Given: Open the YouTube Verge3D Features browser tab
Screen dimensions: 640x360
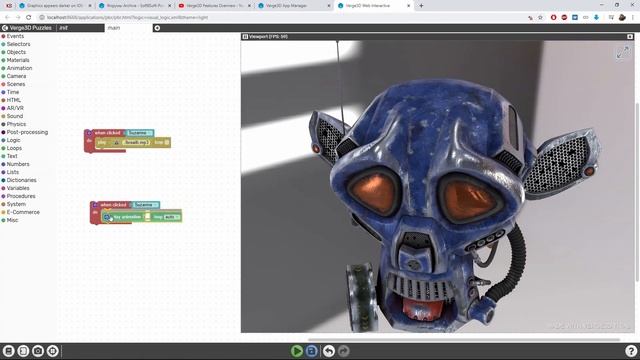Looking at the screenshot, I should (x=215, y=6).
